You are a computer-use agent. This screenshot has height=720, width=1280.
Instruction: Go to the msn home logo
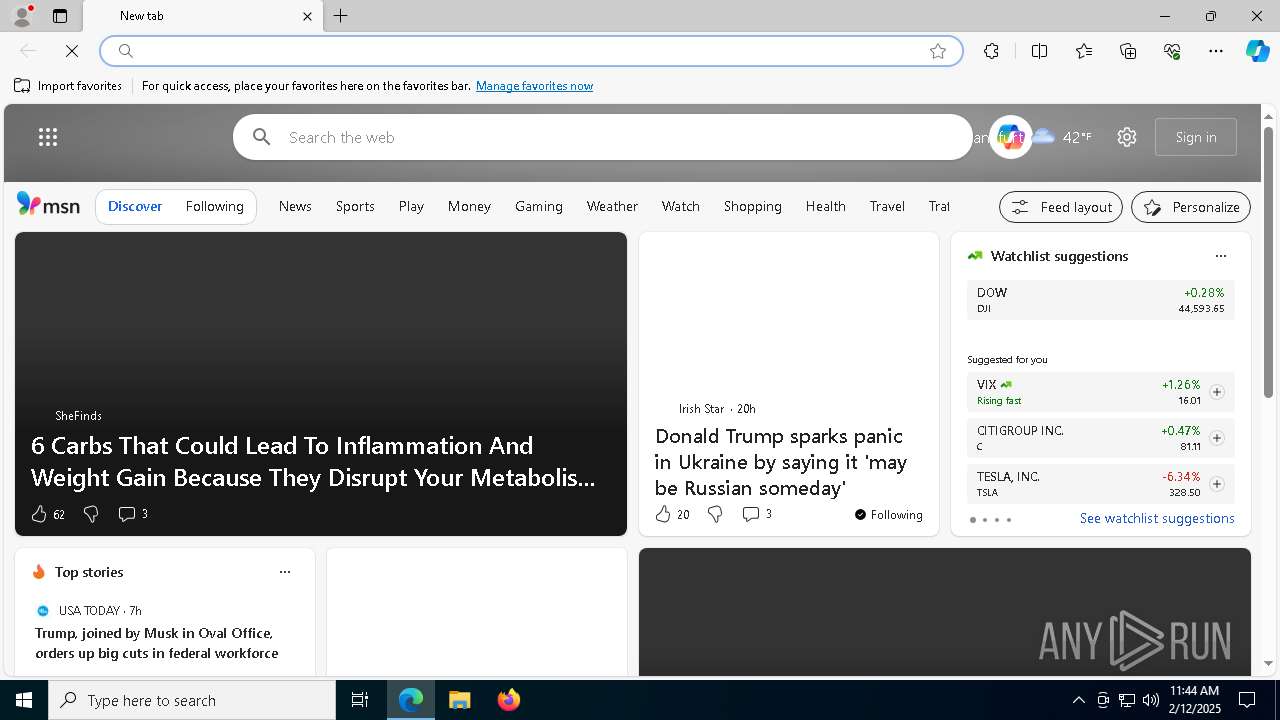pyautogui.click(x=48, y=205)
